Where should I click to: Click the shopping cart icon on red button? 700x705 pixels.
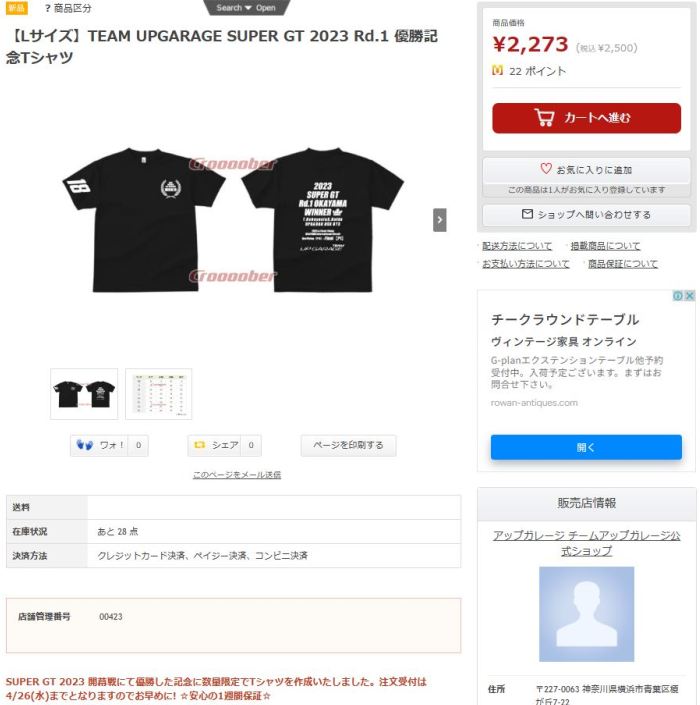pos(544,118)
